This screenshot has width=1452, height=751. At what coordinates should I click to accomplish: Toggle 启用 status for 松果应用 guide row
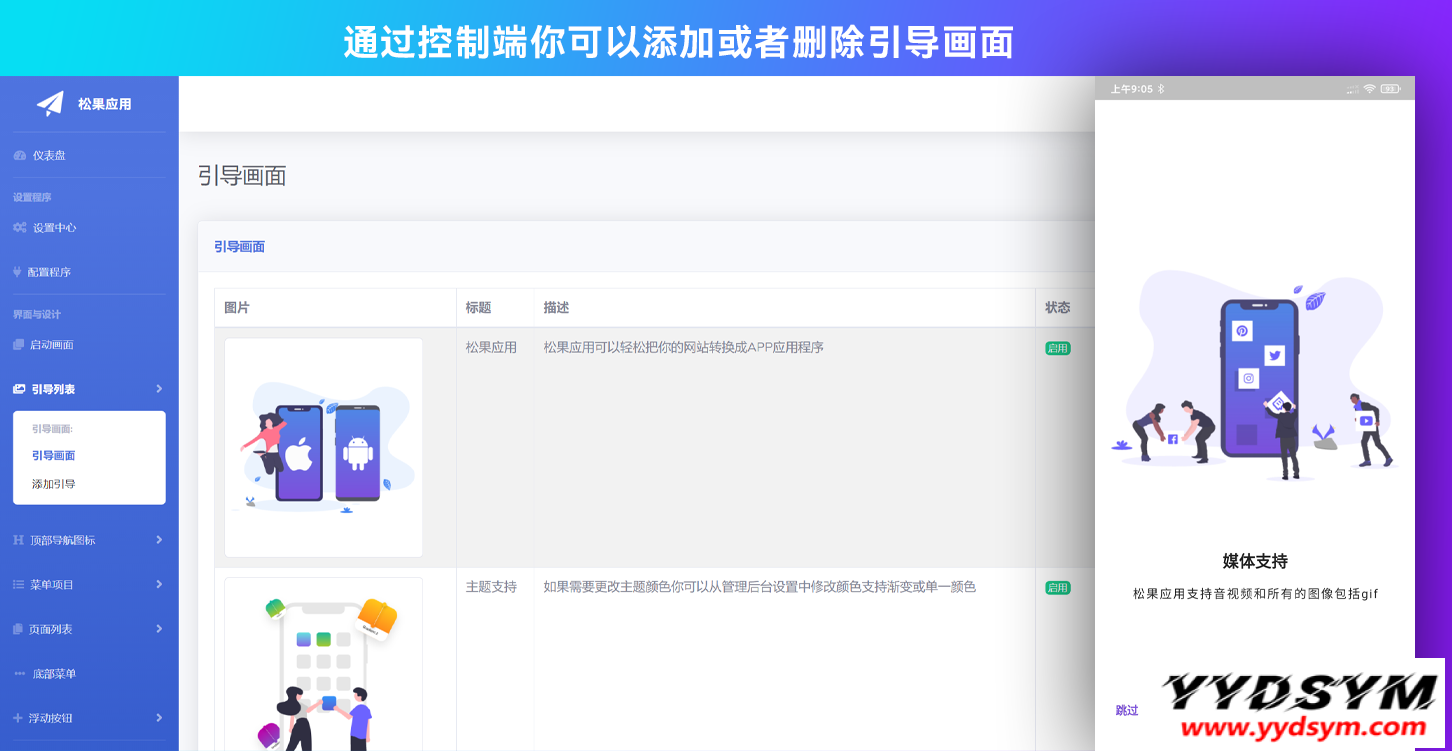tap(1057, 347)
